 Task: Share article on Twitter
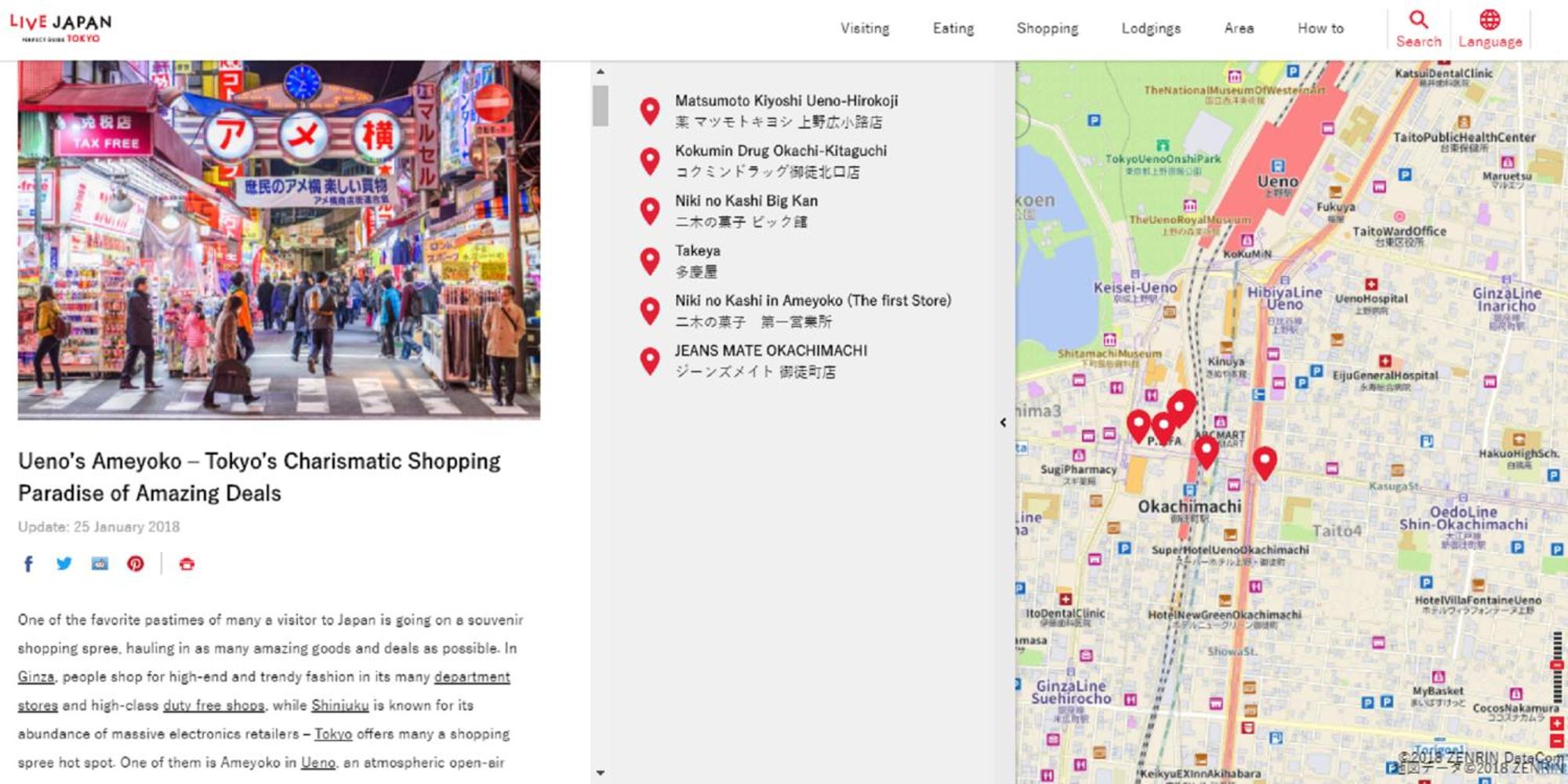coord(64,564)
